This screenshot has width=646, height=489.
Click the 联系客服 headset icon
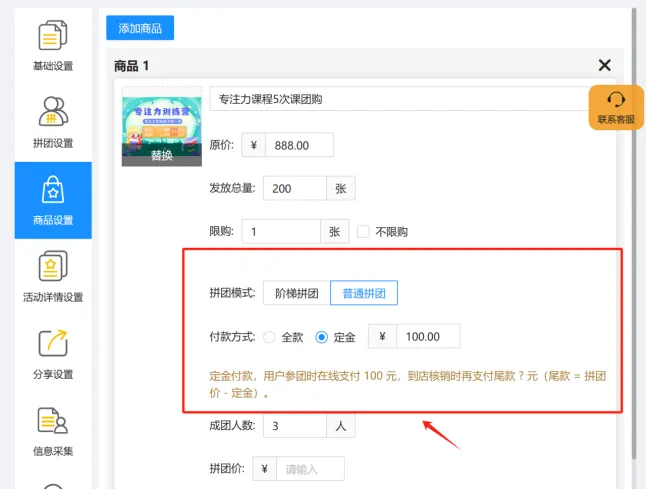pyautogui.click(x=616, y=100)
